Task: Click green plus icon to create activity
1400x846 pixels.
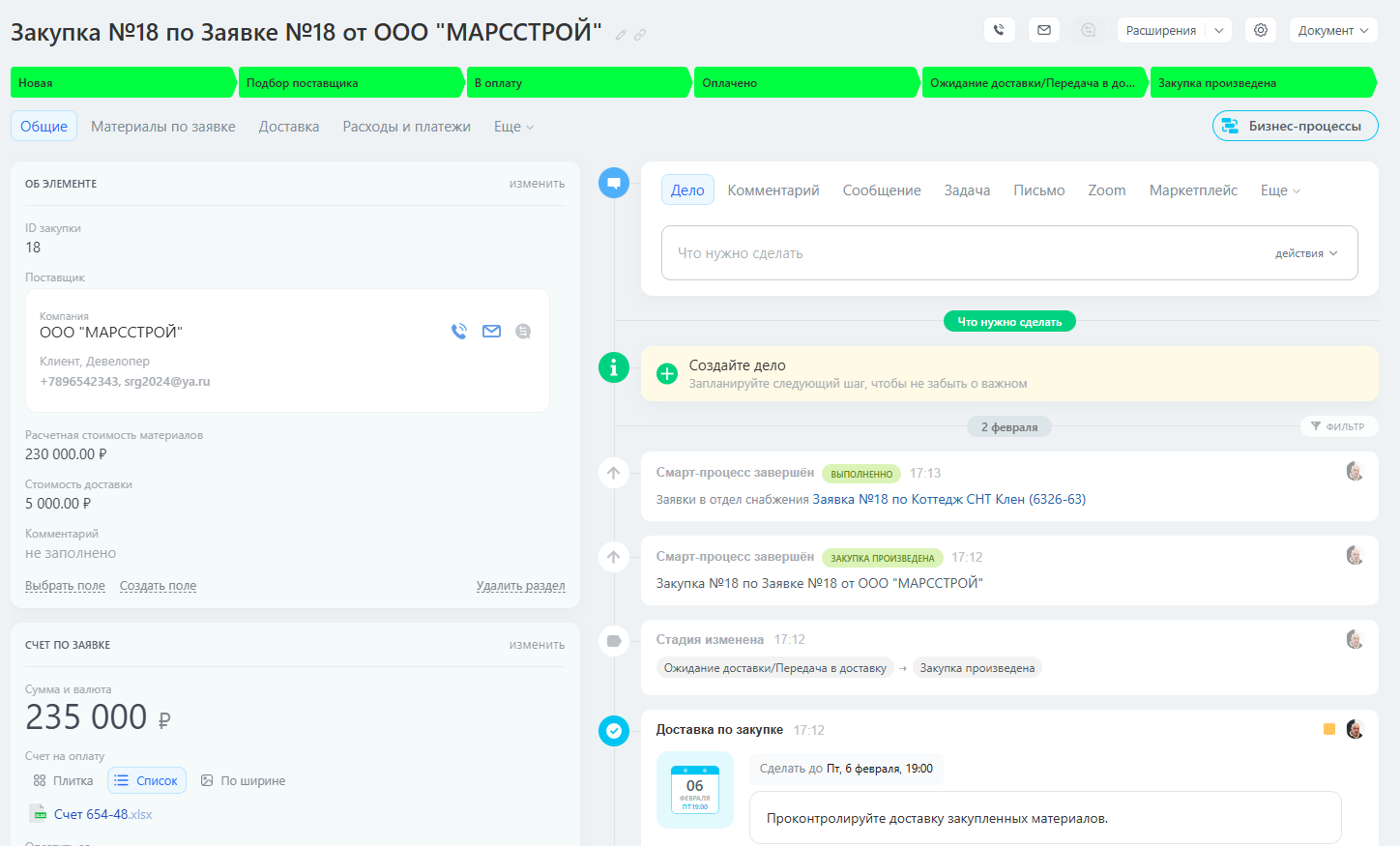Action: (x=667, y=374)
